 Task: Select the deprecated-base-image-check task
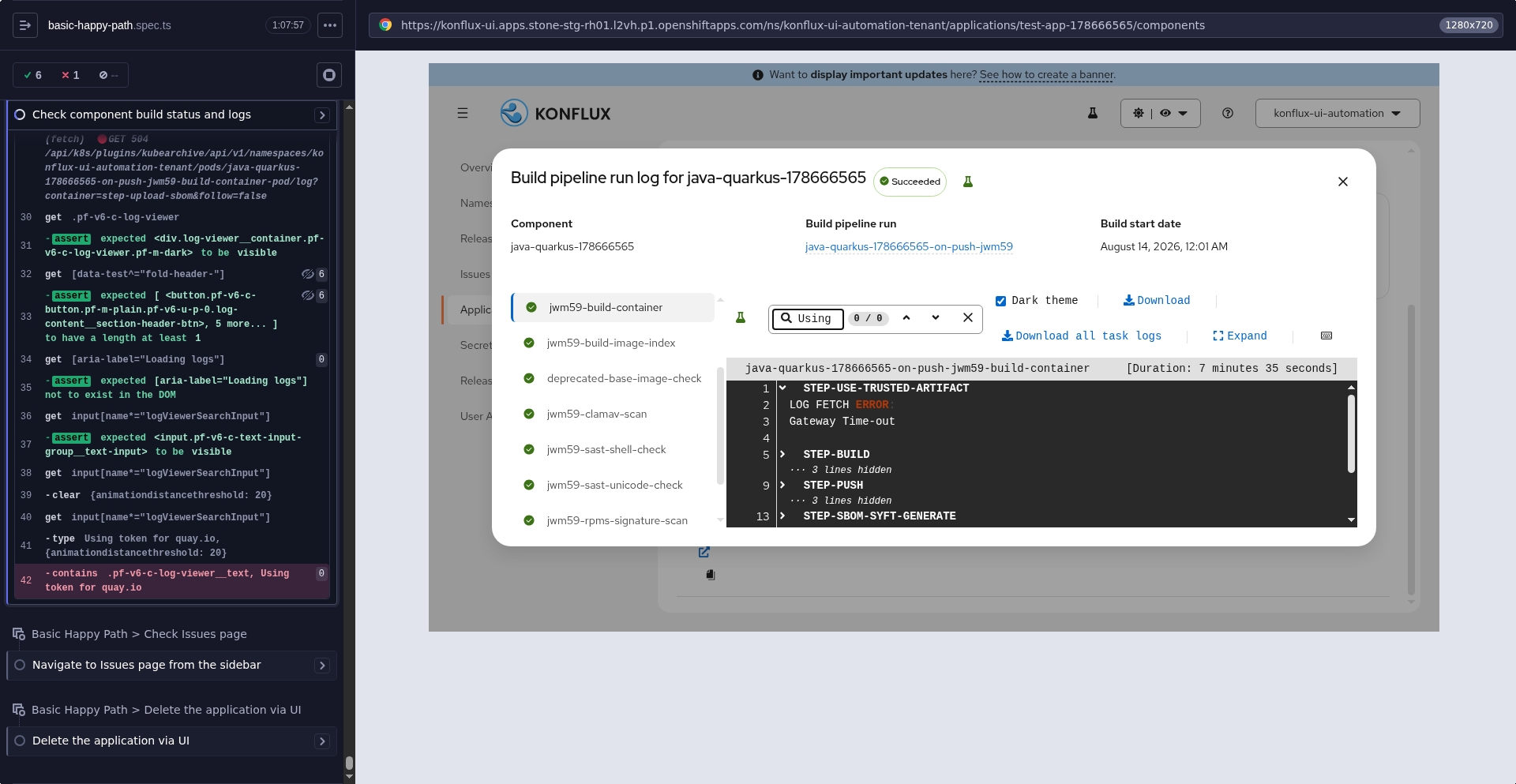point(624,378)
